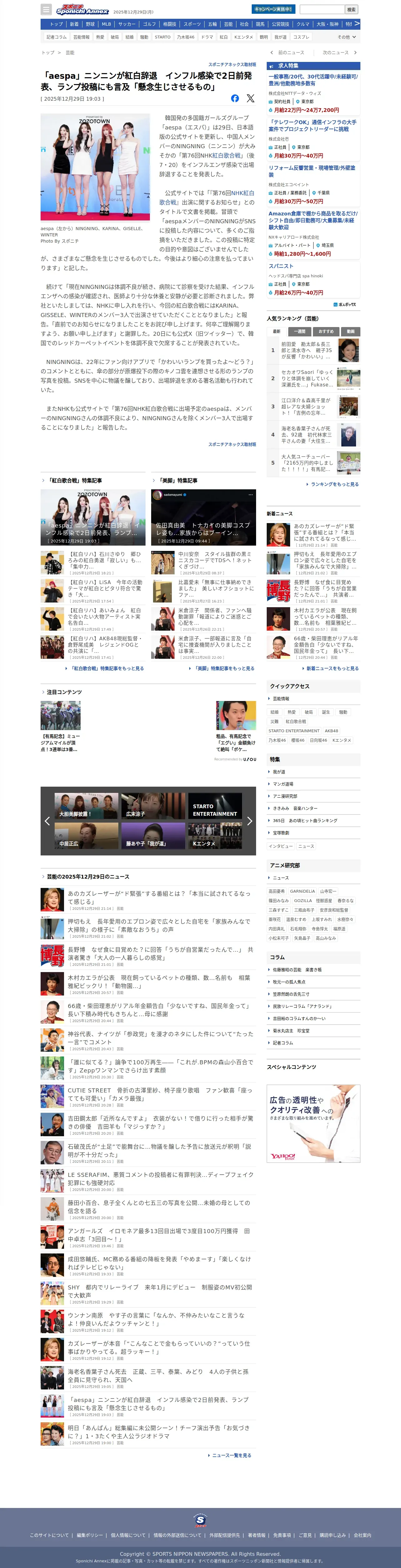Image resolution: width=401 pixels, height=1568 pixels.
Task: Select 紅白 subnav tag
Action: [x=224, y=37]
